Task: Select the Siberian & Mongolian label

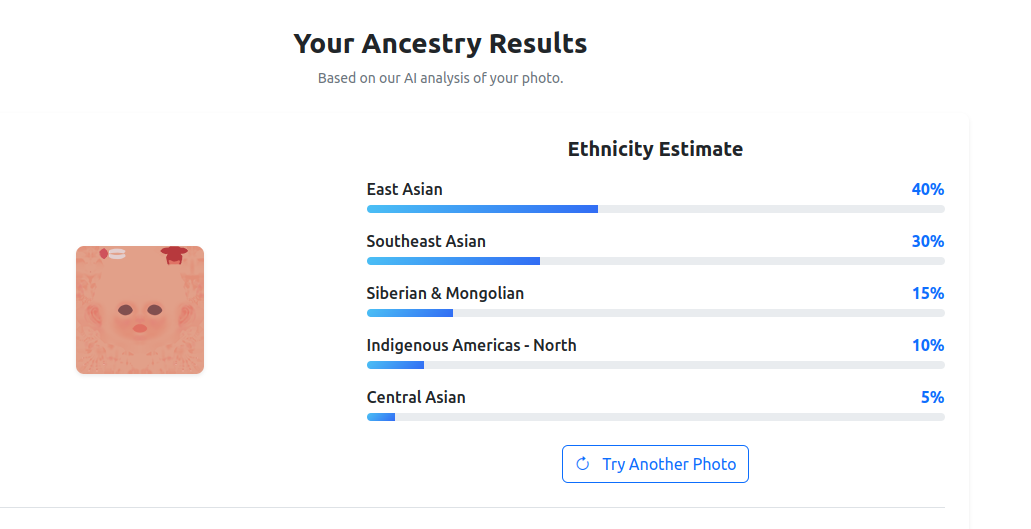Action: 445,293
